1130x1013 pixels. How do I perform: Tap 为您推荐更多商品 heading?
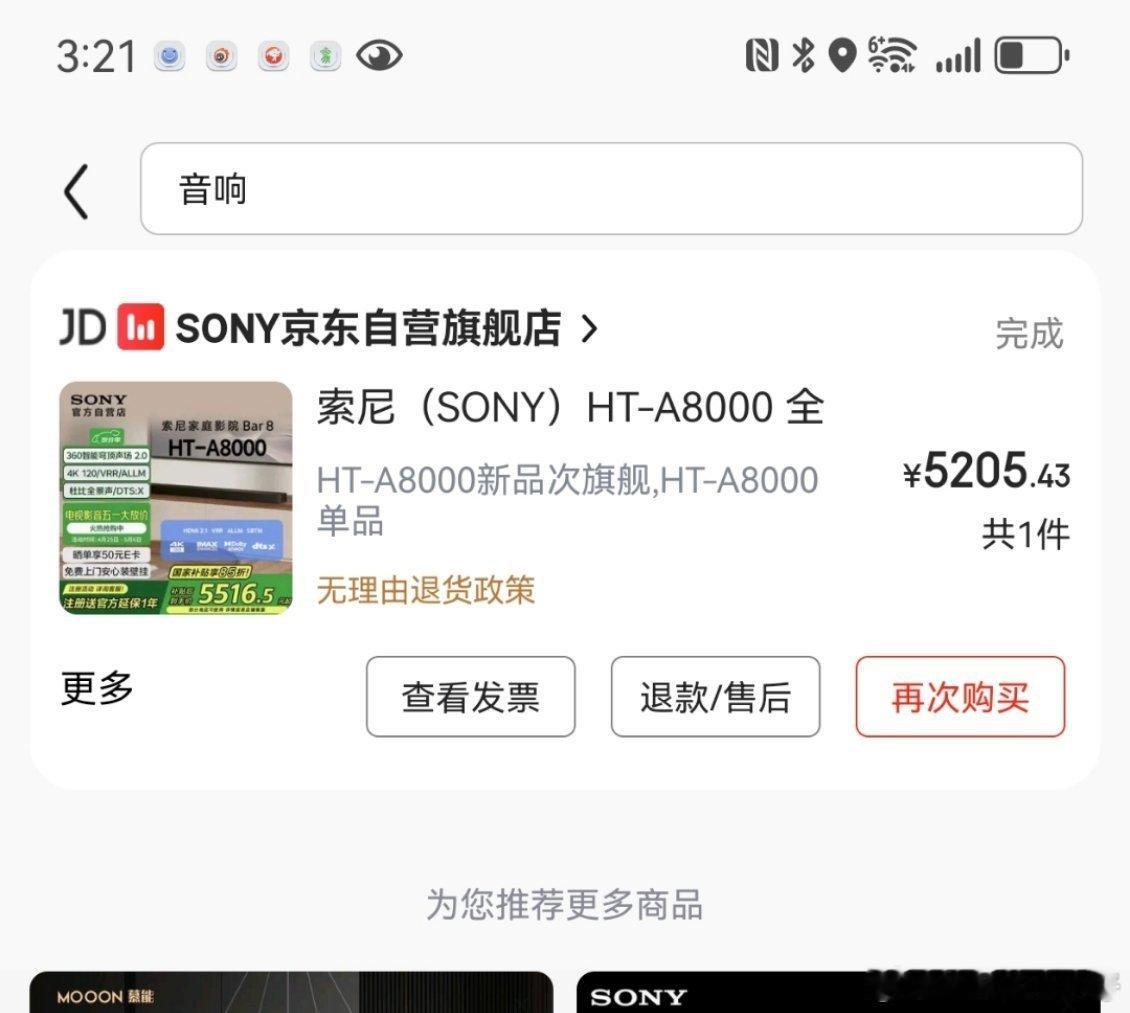[x=564, y=904]
